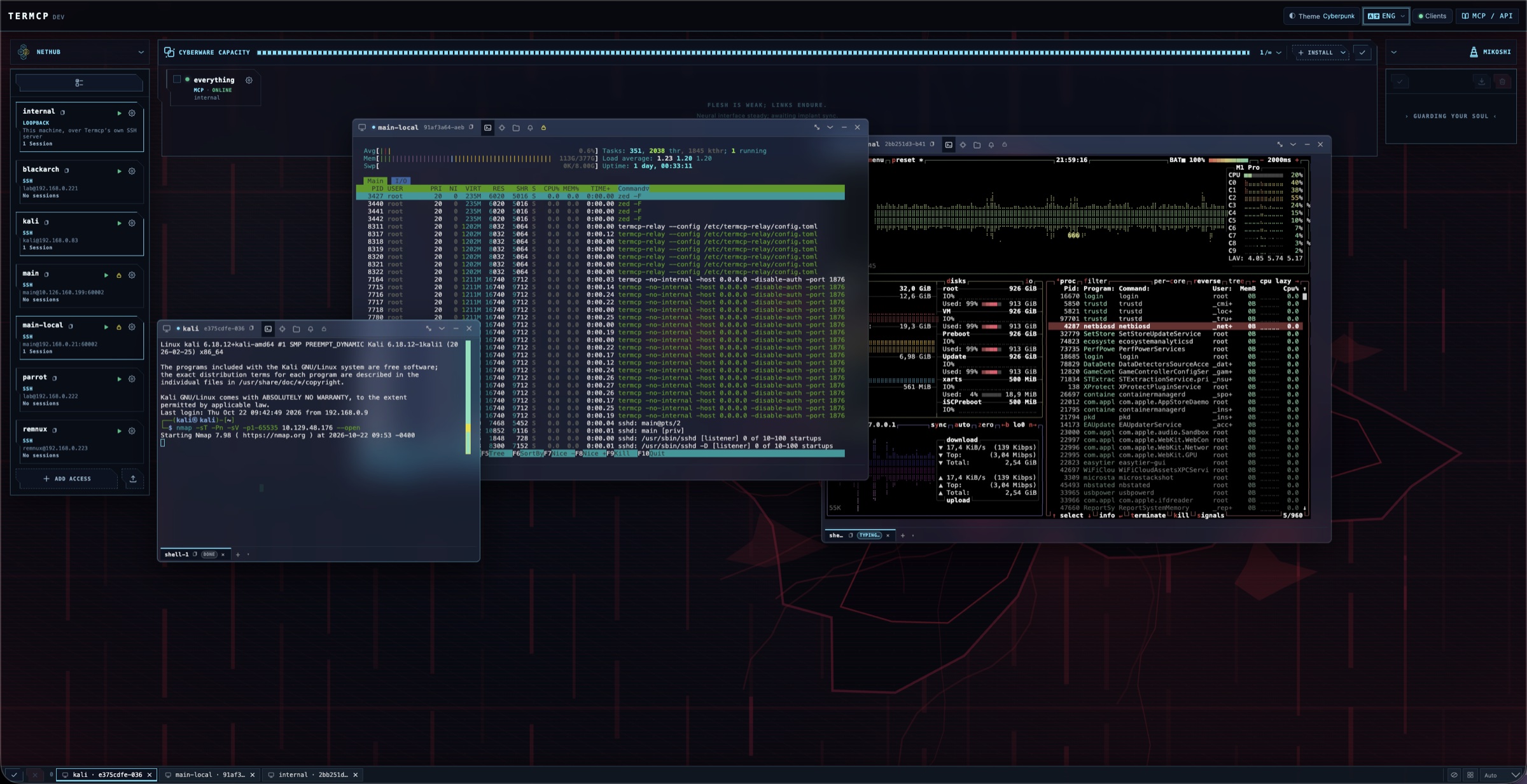Add new tab in kali window
This screenshot has height=784, width=1527.
238,554
